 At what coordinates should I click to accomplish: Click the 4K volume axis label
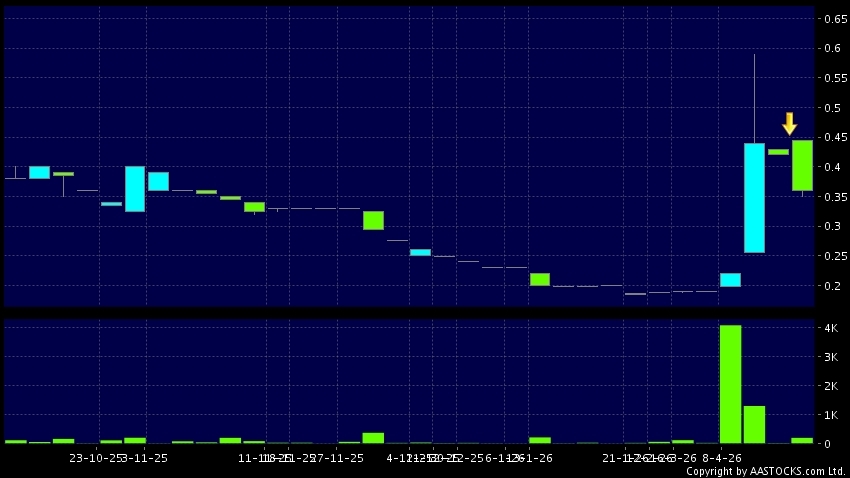point(830,328)
